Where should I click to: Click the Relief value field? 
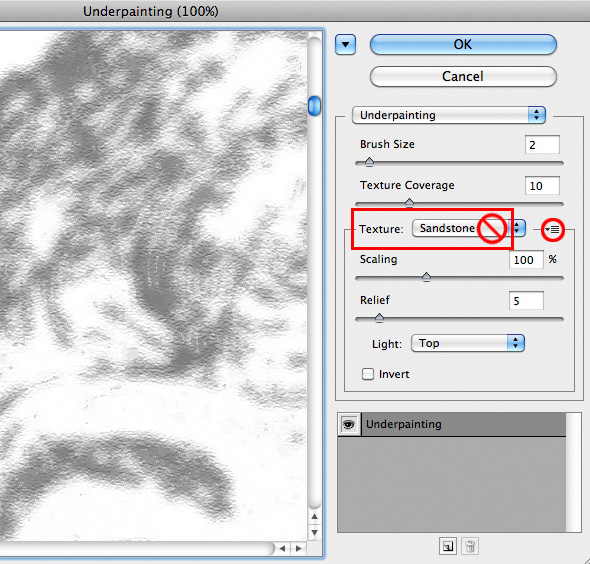coord(526,300)
